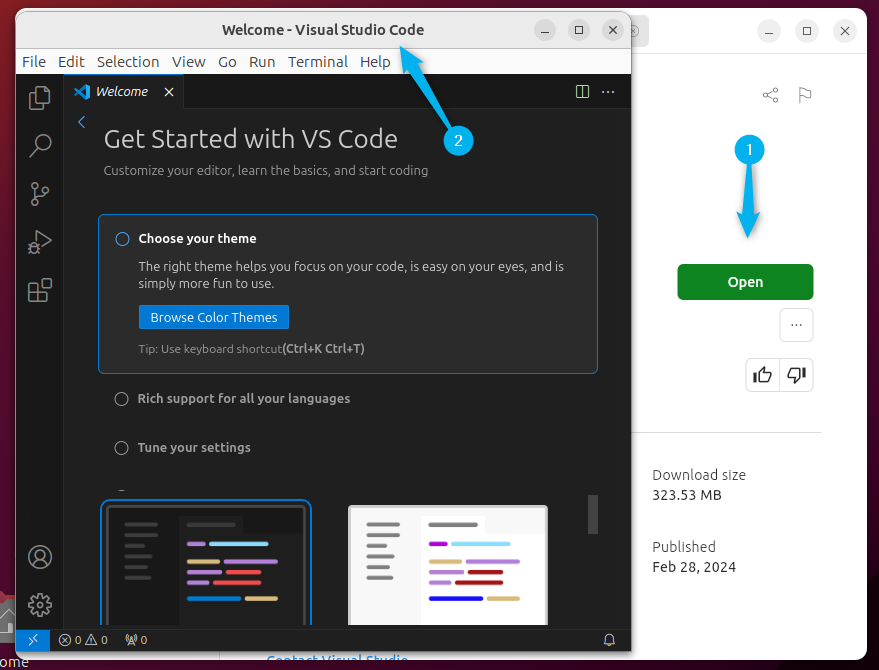Open the more options menu below Open button
This screenshot has width=879, height=670.
(796, 324)
